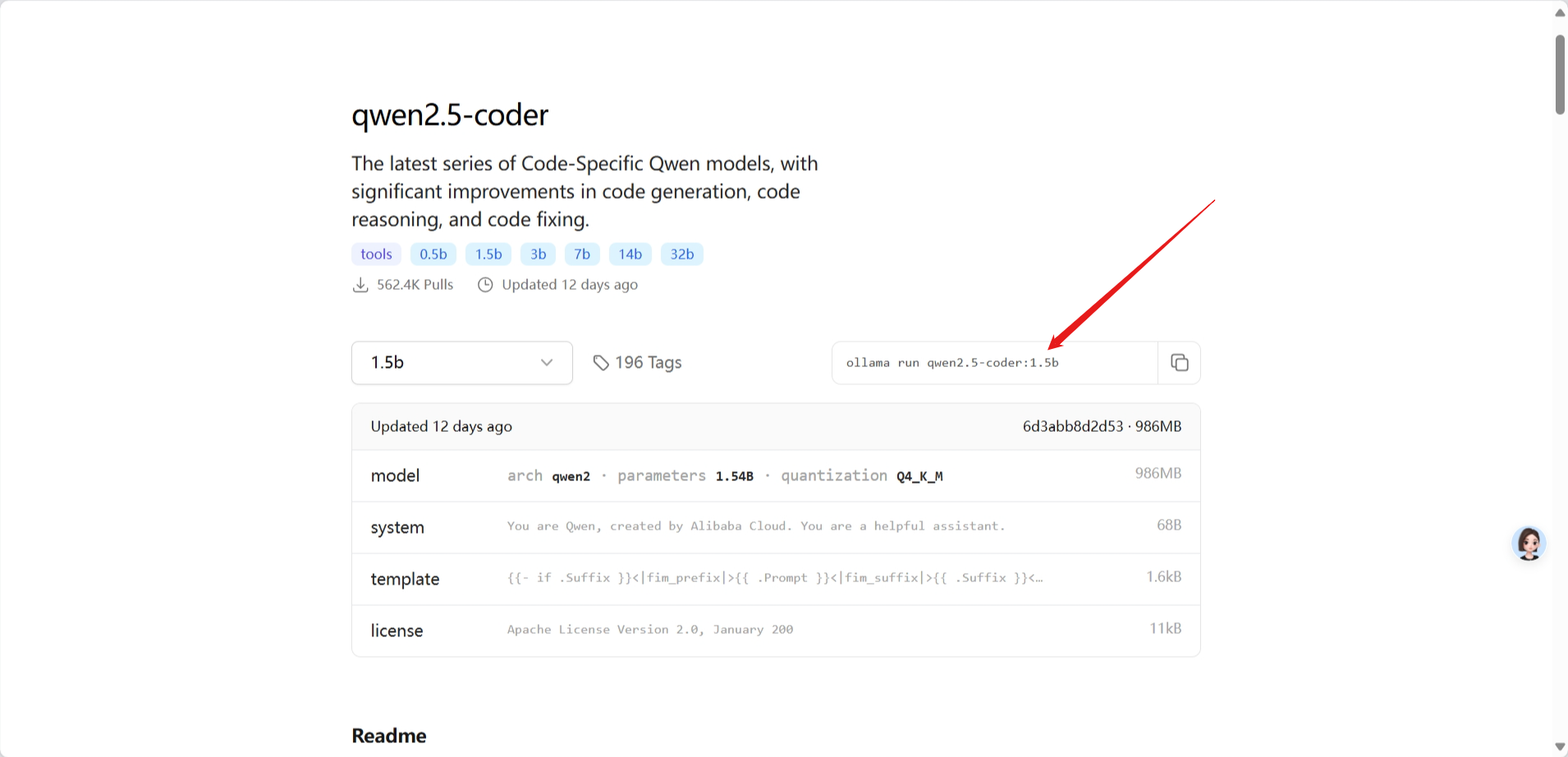Image resolution: width=1568 pixels, height=757 pixels.
Task: Click the assistant avatar icon
Action: click(x=1529, y=544)
